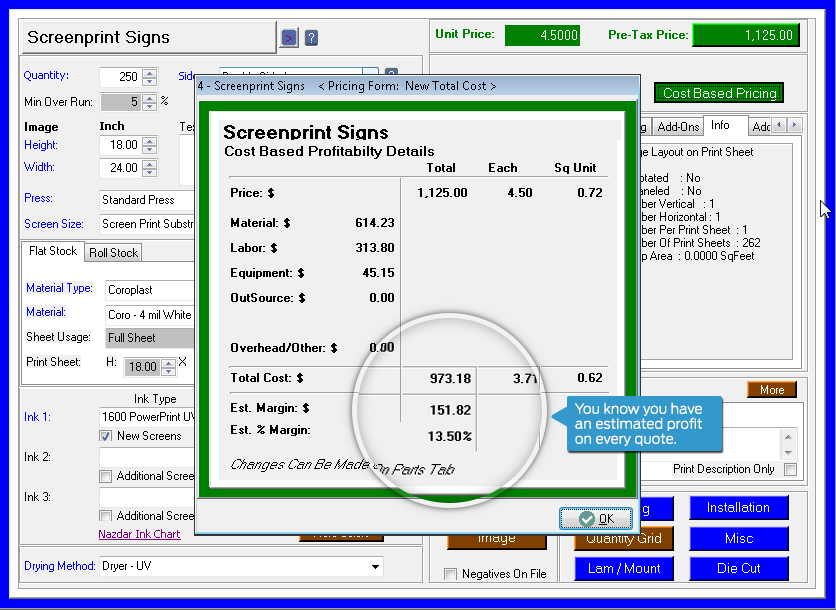This screenshot has height=610, width=836.
Task: Click into the Pre-Tax Price field
Action: point(745,35)
